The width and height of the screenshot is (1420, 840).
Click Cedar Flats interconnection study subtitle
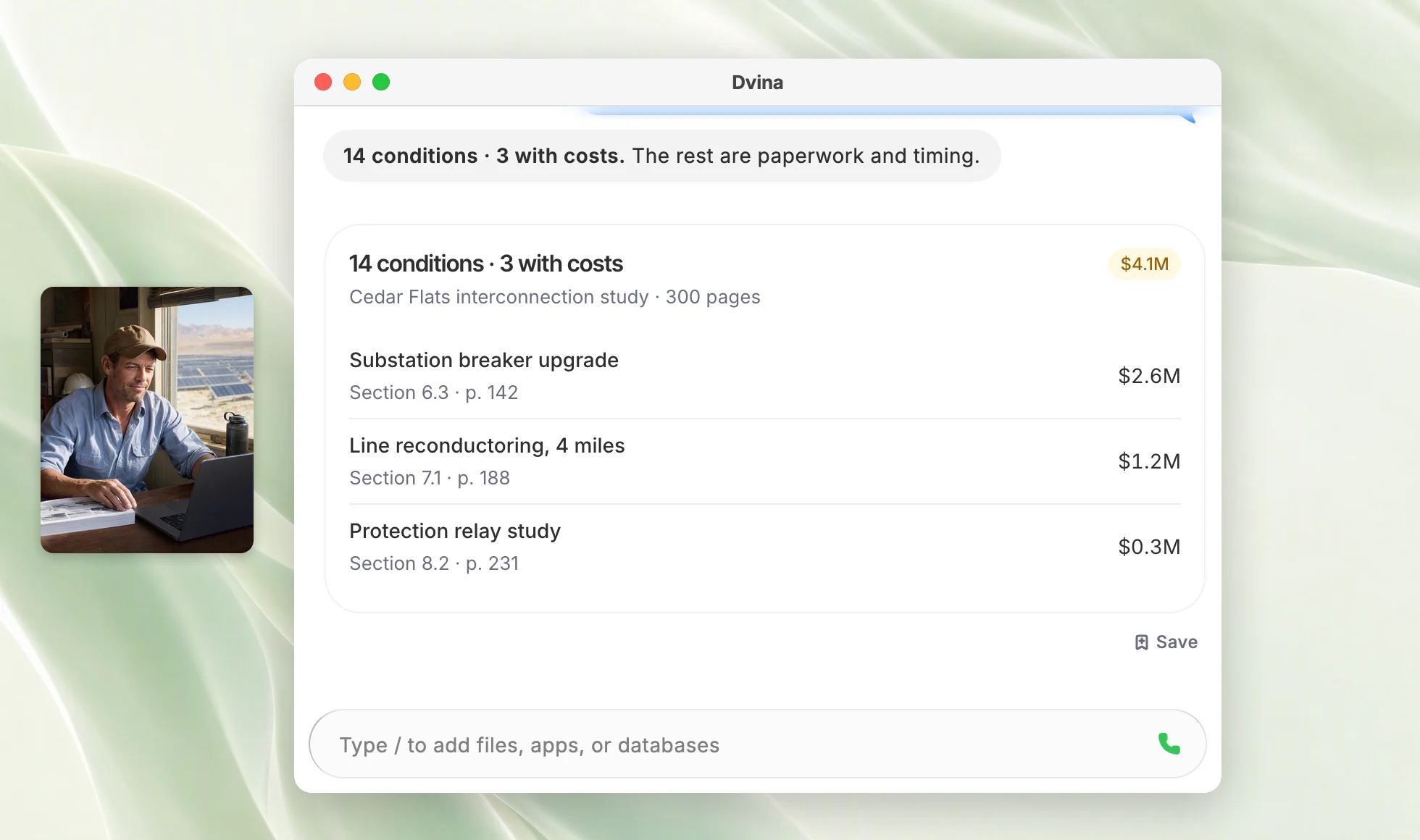click(x=554, y=297)
